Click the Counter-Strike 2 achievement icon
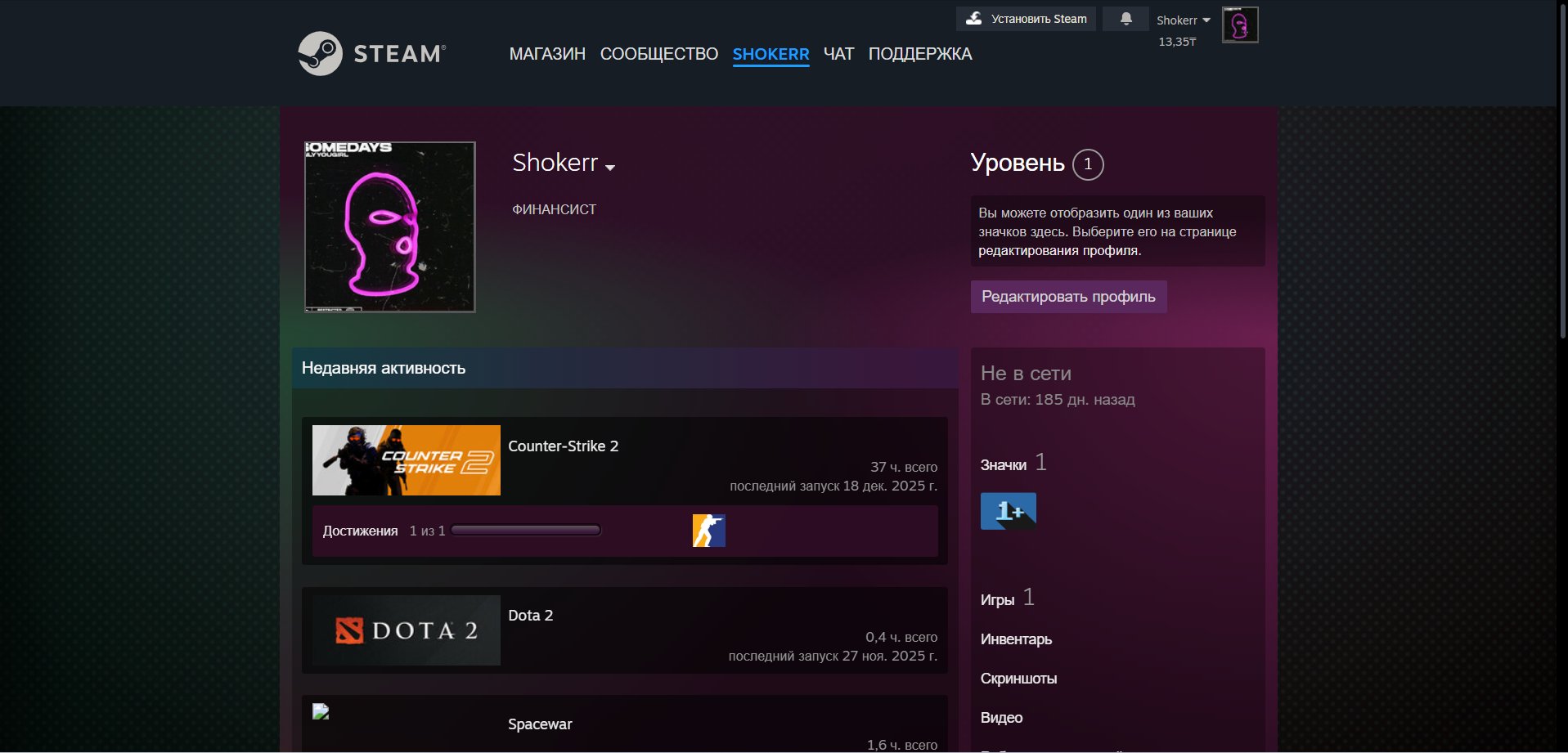Screen dimensions: 1568x753 (x=708, y=531)
